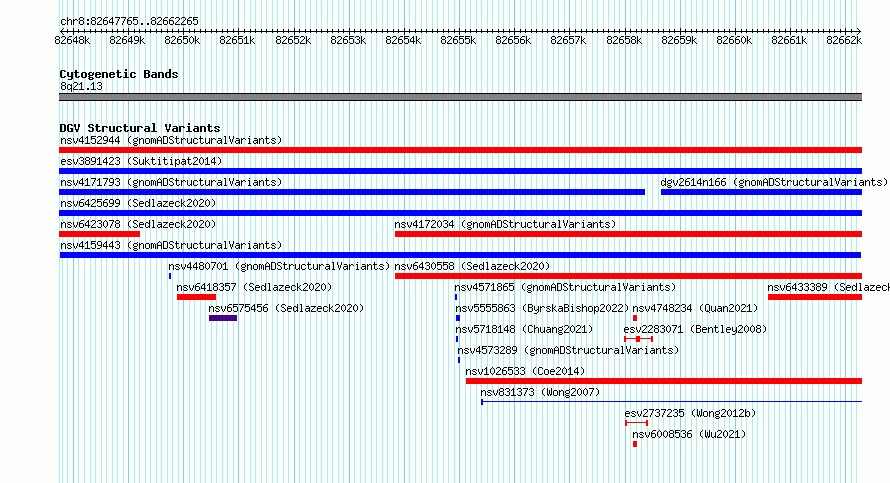
Task: Select the nsv6418357 red variant bar
Action: (x=196, y=297)
